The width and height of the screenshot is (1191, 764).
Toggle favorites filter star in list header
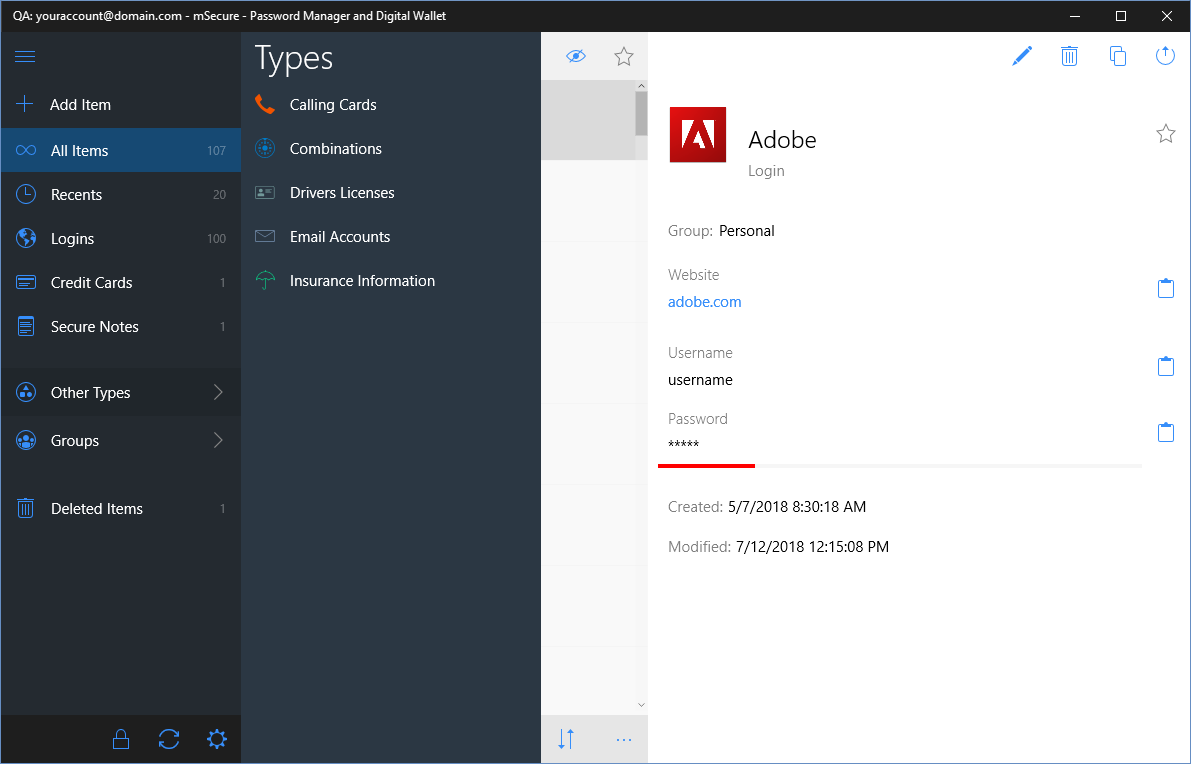[624, 56]
